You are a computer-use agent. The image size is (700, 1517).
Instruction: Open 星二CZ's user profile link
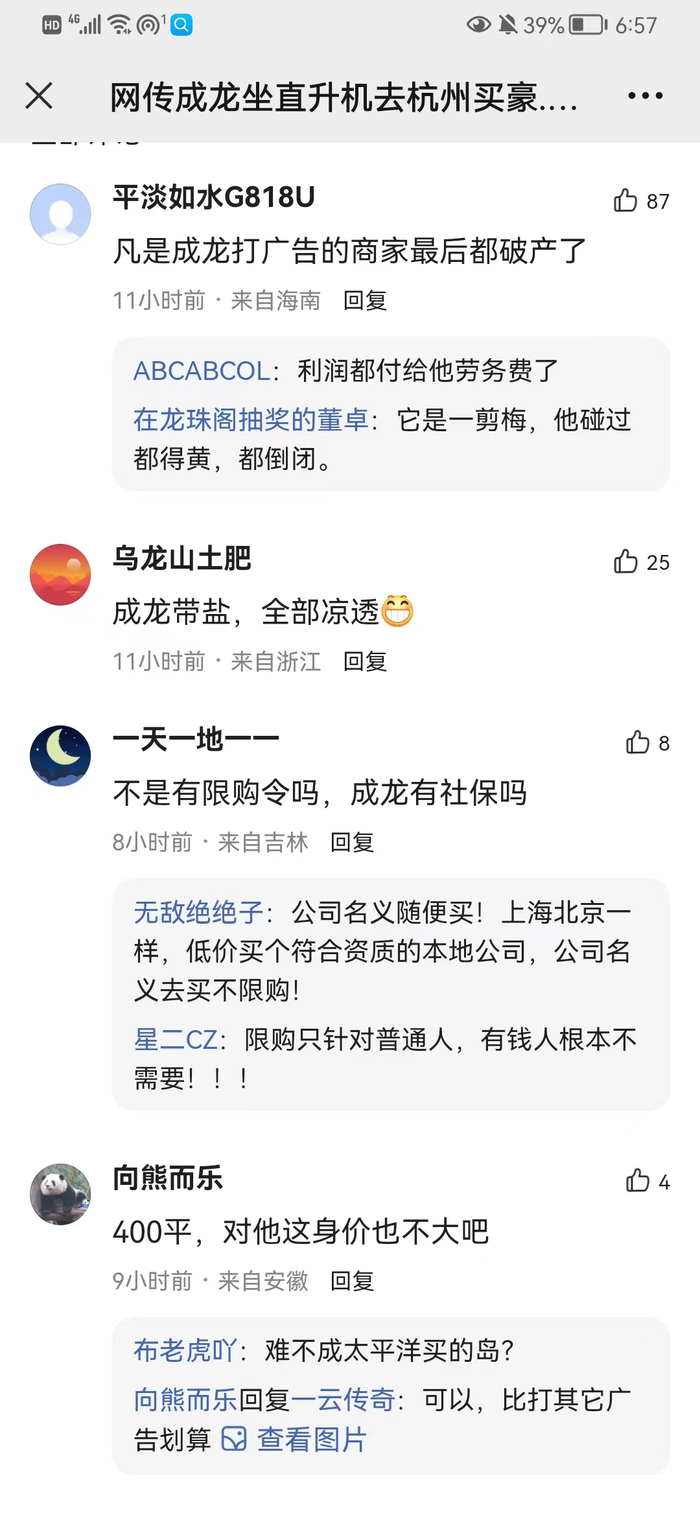pos(176,1039)
